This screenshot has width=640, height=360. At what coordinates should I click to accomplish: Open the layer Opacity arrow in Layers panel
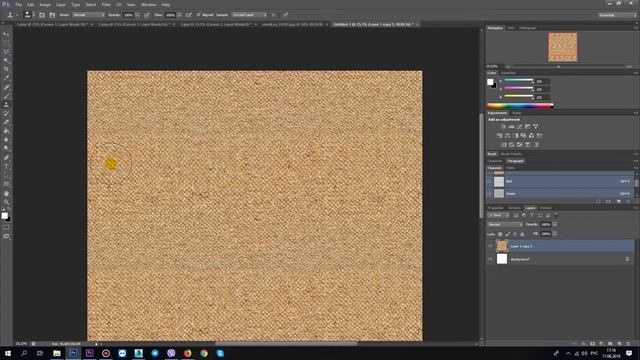[555, 224]
